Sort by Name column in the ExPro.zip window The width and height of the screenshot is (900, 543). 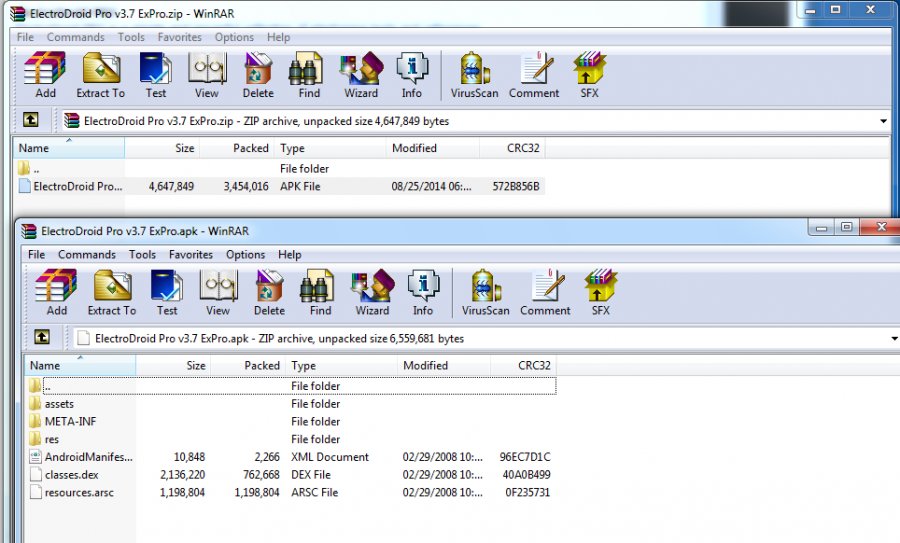(x=68, y=148)
